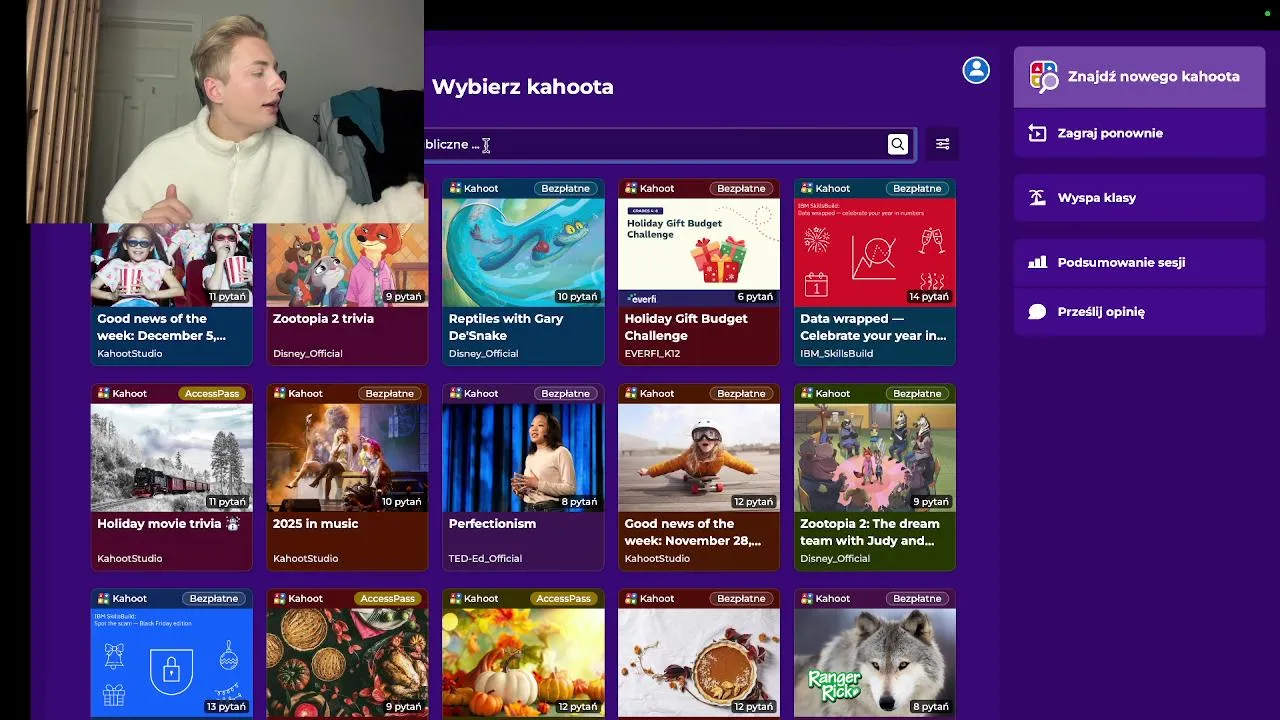The image size is (1280, 720).
Task: Click EVERFI_K12 author name
Action: pyautogui.click(x=654, y=353)
